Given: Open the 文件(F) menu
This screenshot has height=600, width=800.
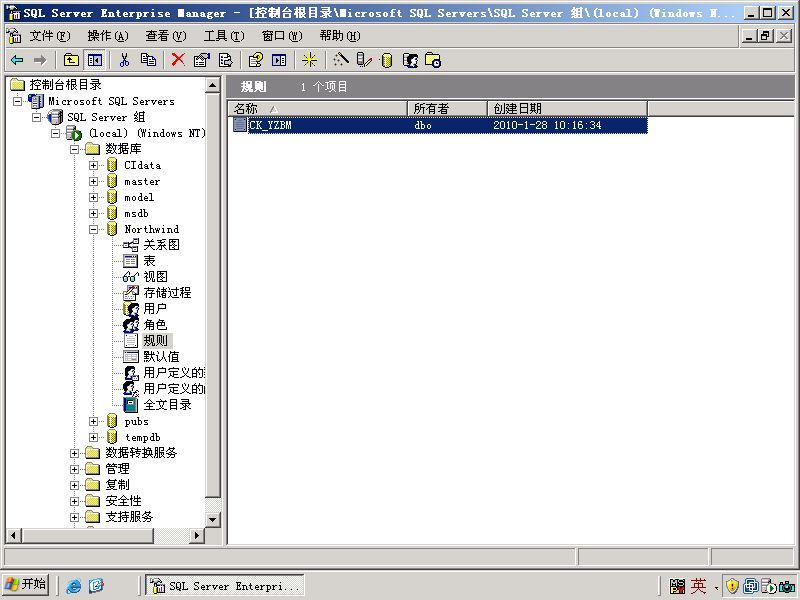Looking at the screenshot, I should [49, 36].
